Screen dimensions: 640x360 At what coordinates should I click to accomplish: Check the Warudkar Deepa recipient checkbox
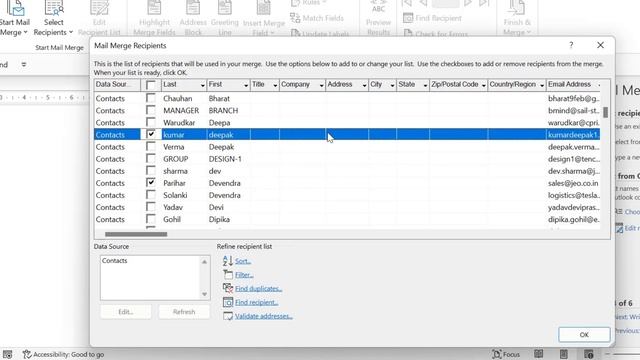(x=151, y=122)
